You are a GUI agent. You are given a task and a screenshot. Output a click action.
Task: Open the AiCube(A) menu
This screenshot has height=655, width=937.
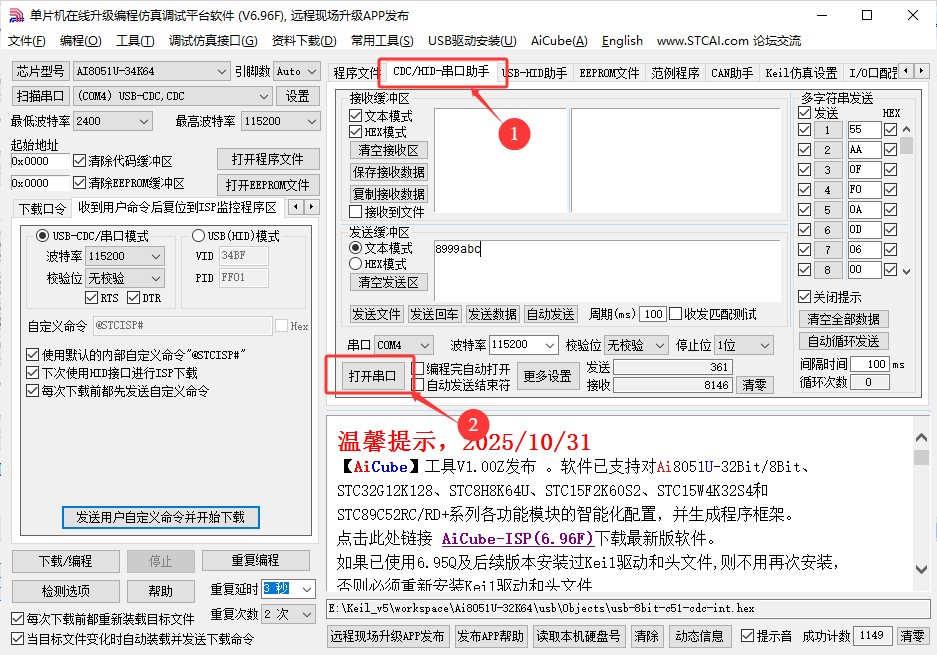pyautogui.click(x=559, y=41)
